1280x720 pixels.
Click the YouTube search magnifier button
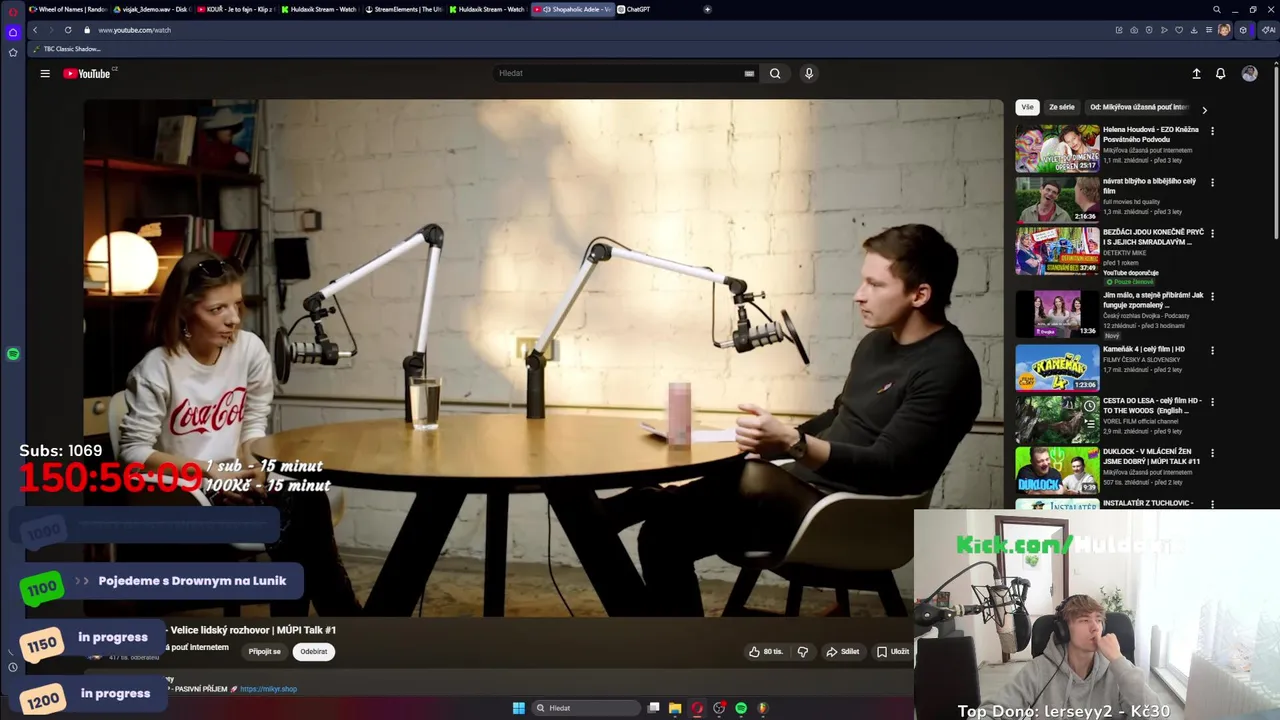click(x=775, y=73)
